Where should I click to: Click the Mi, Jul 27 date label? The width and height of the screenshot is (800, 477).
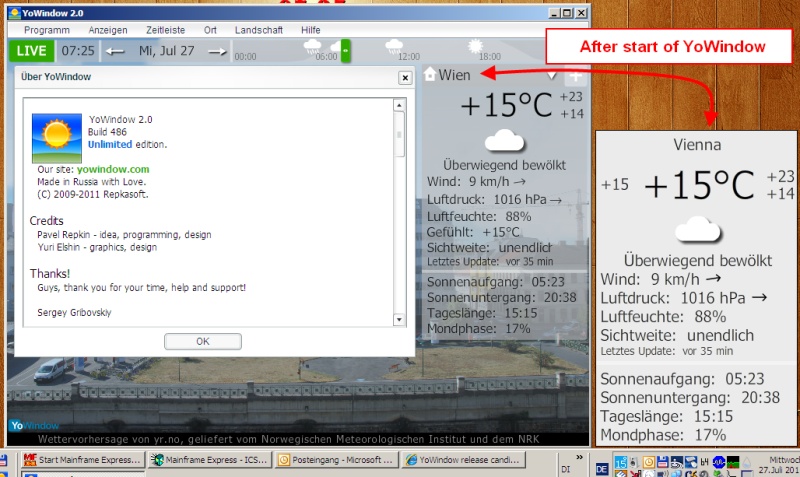166,51
